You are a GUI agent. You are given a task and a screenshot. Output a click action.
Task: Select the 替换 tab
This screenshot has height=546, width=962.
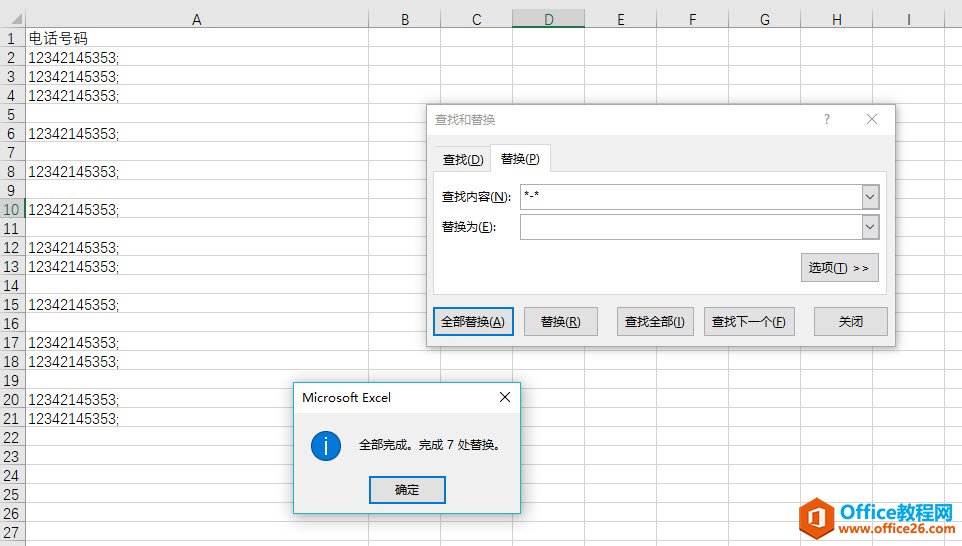(x=520, y=159)
